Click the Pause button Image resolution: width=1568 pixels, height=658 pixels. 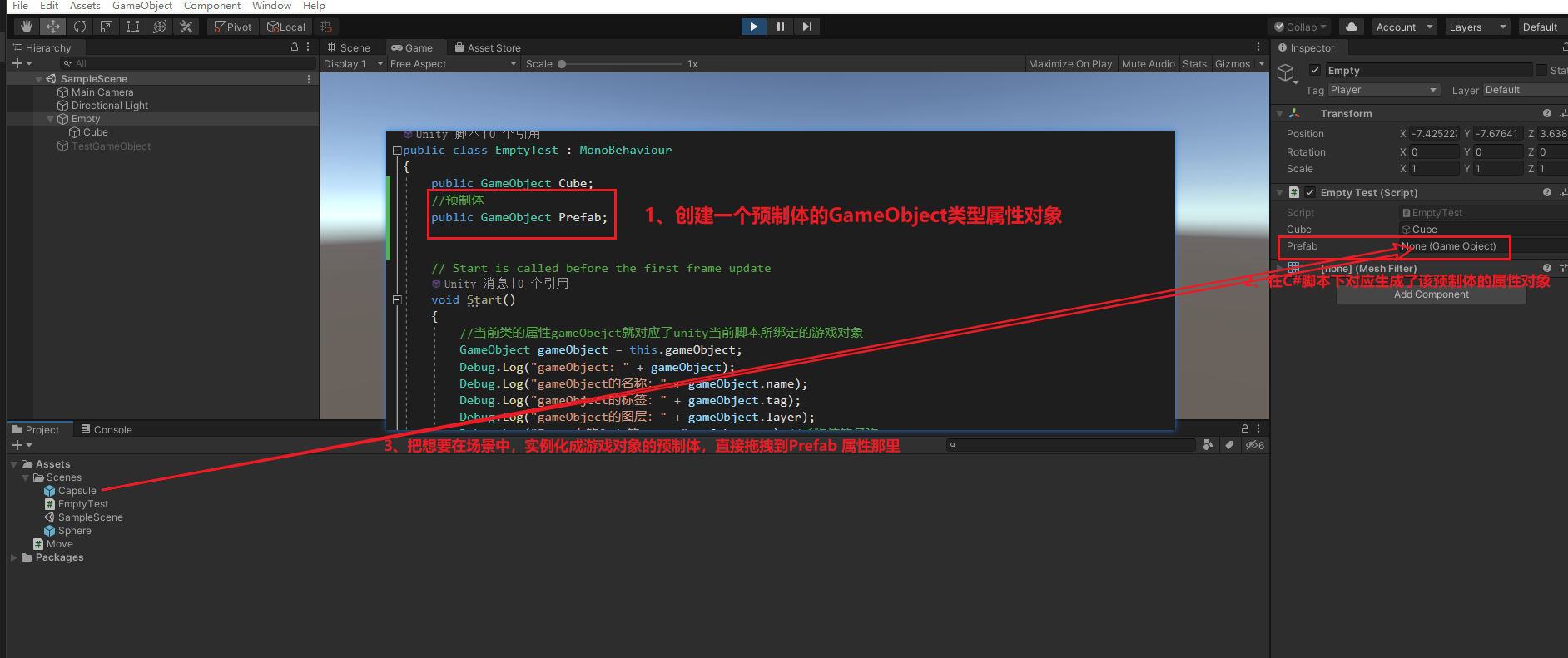[x=780, y=27]
